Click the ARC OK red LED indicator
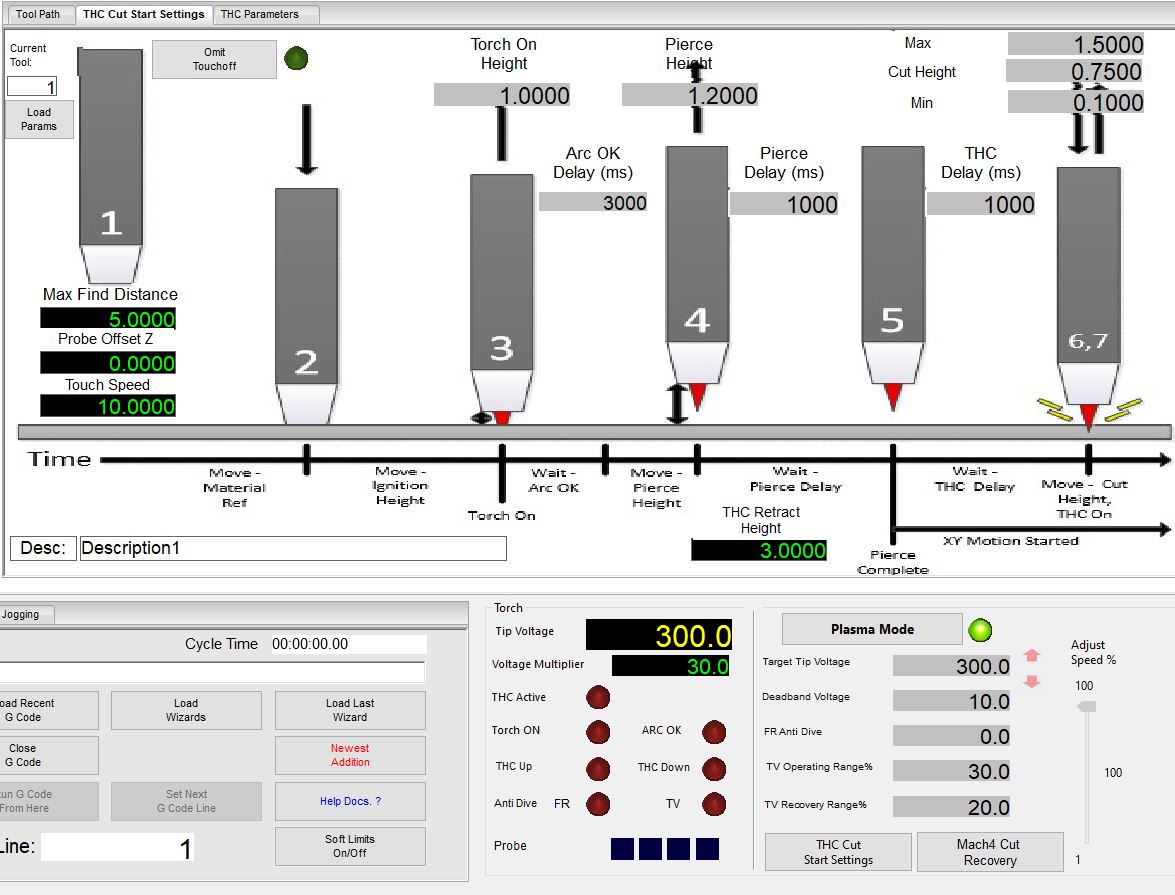 [x=714, y=732]
